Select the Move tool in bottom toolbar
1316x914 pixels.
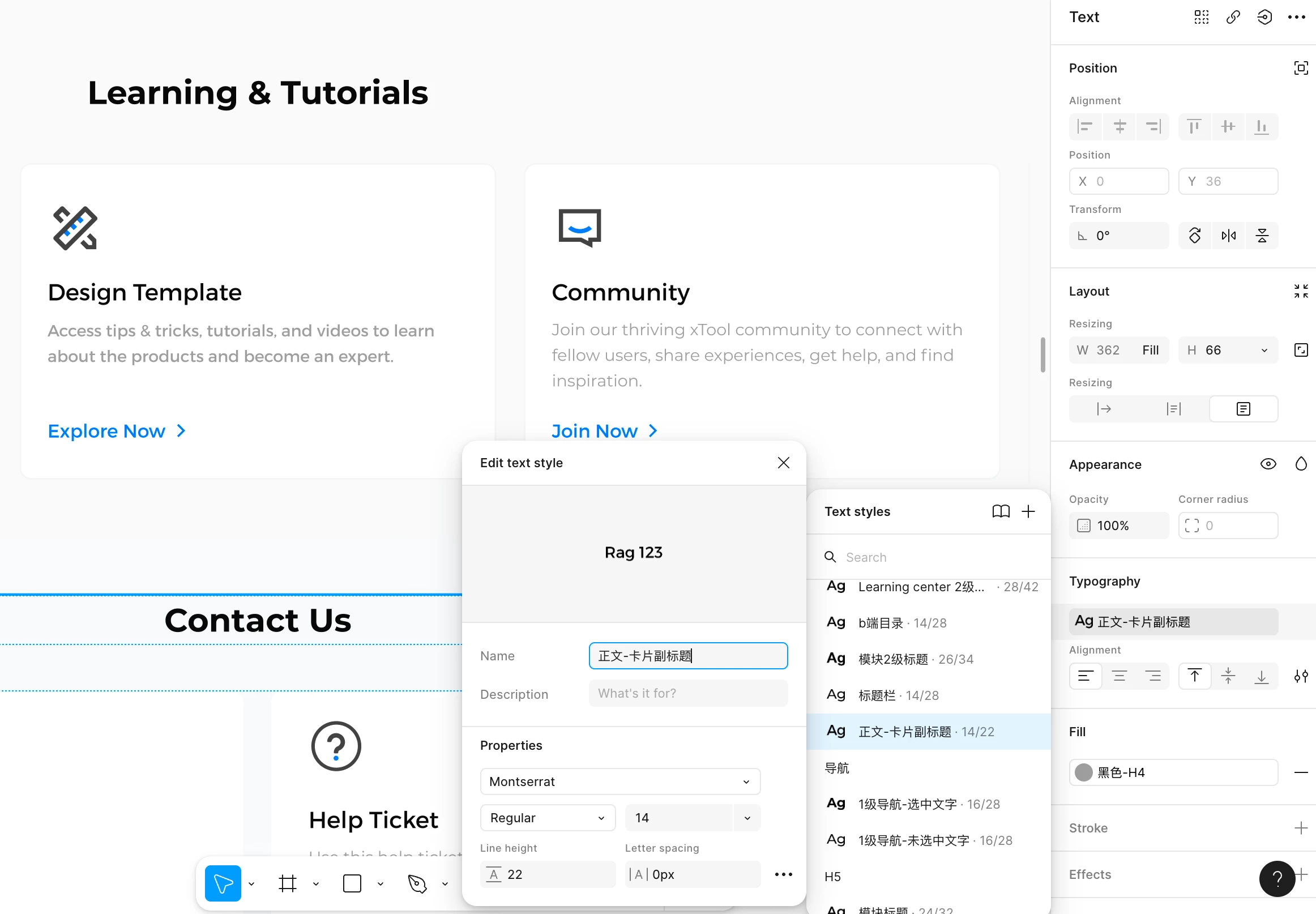tap(223, 883)
